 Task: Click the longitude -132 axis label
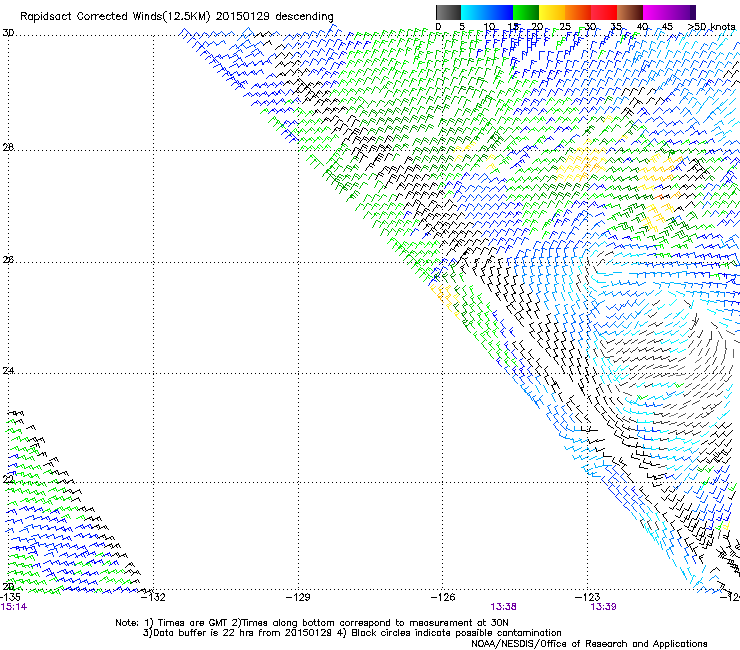154,597
